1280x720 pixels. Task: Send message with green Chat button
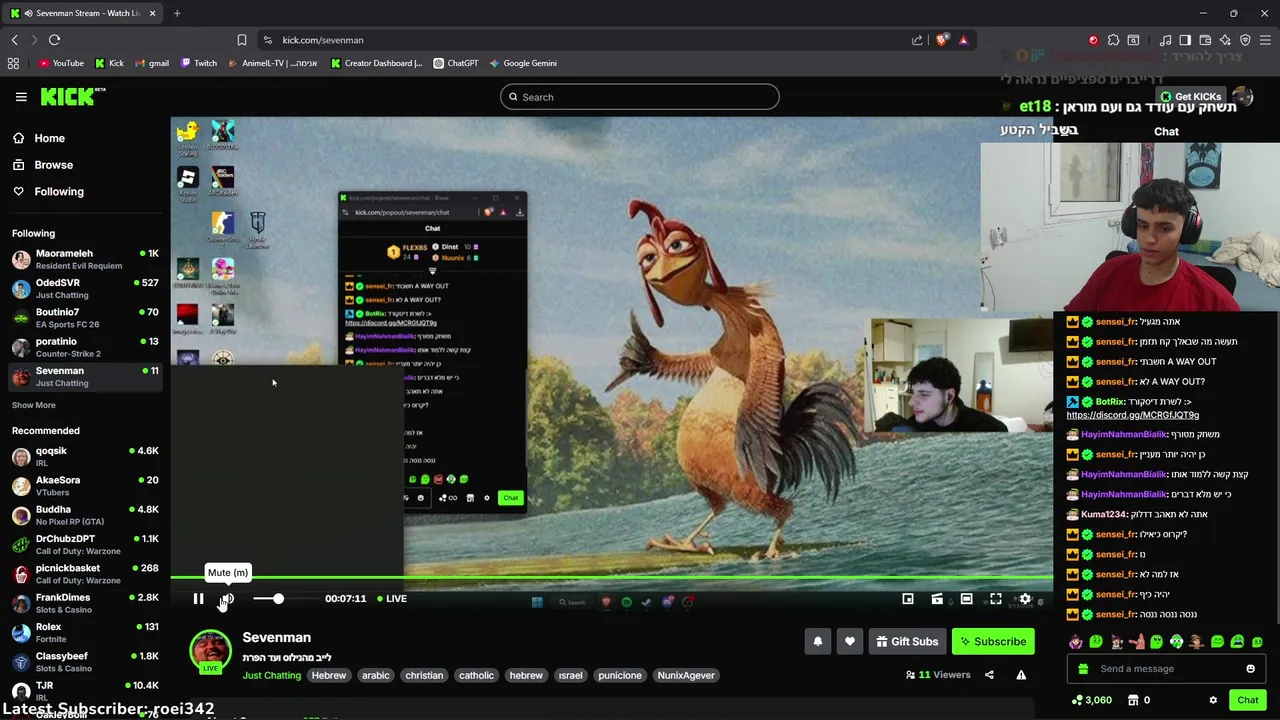(x=1247, y=700)
